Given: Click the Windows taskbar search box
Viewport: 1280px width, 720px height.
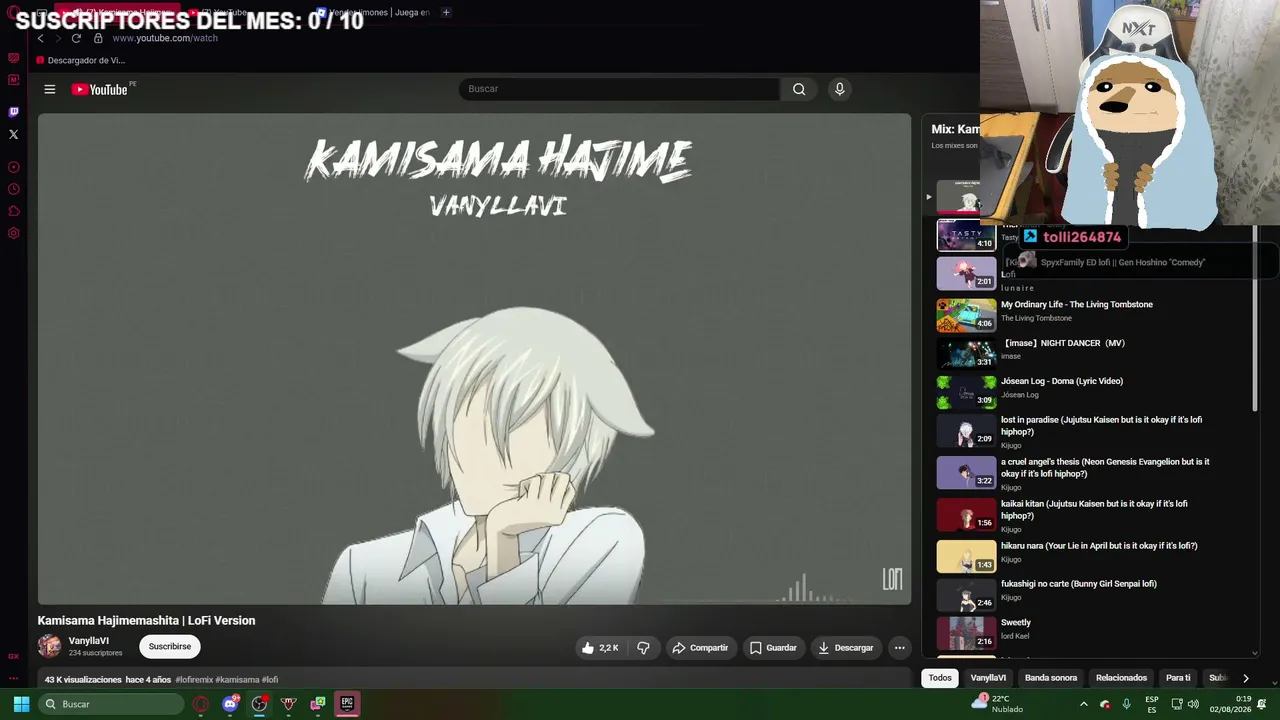Looking at the screenshot, I should 110,704.
